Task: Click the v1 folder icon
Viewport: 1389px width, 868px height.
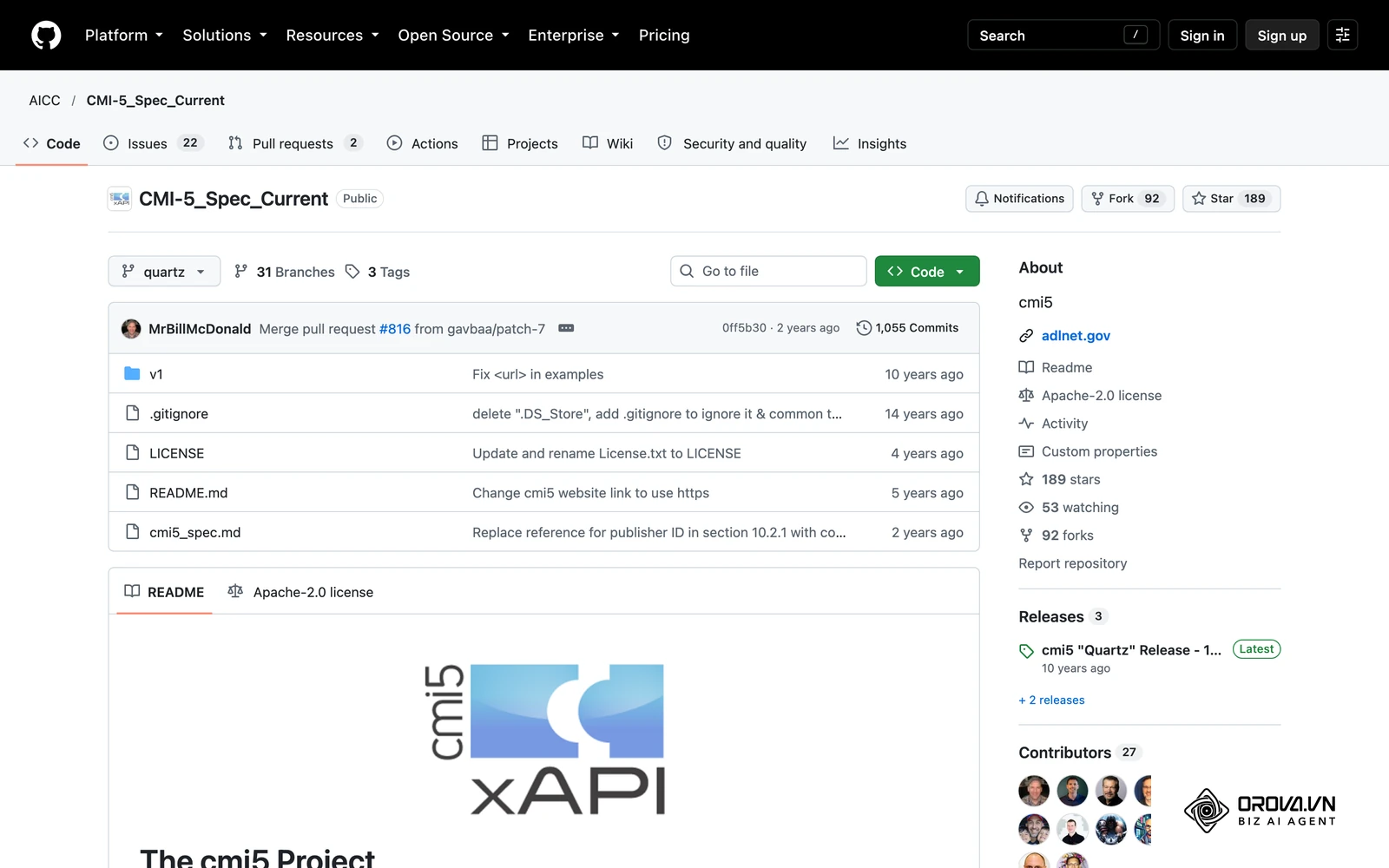Action: pos(132,374)
